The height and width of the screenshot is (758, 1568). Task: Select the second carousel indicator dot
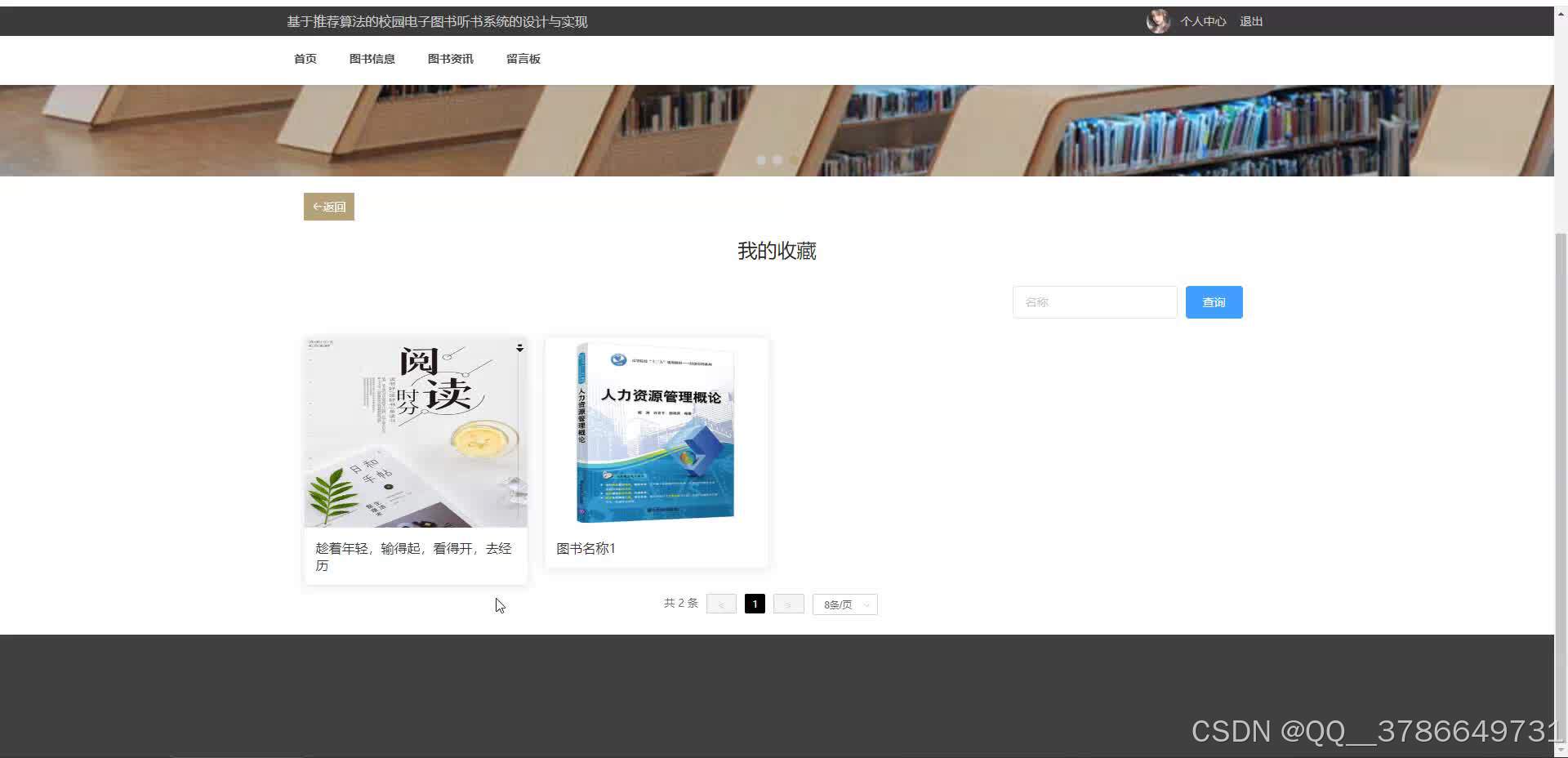pos(777,160)
